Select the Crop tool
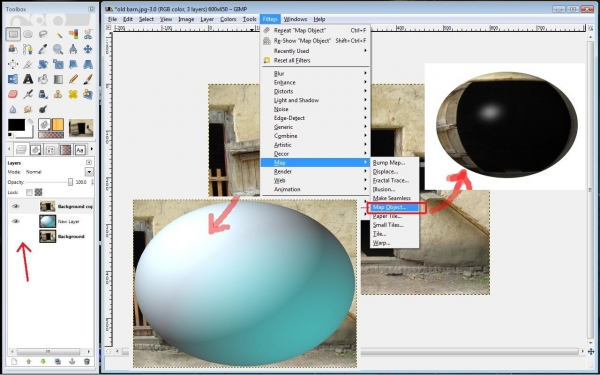Viewport: 600px width, 375px height. 28,64
